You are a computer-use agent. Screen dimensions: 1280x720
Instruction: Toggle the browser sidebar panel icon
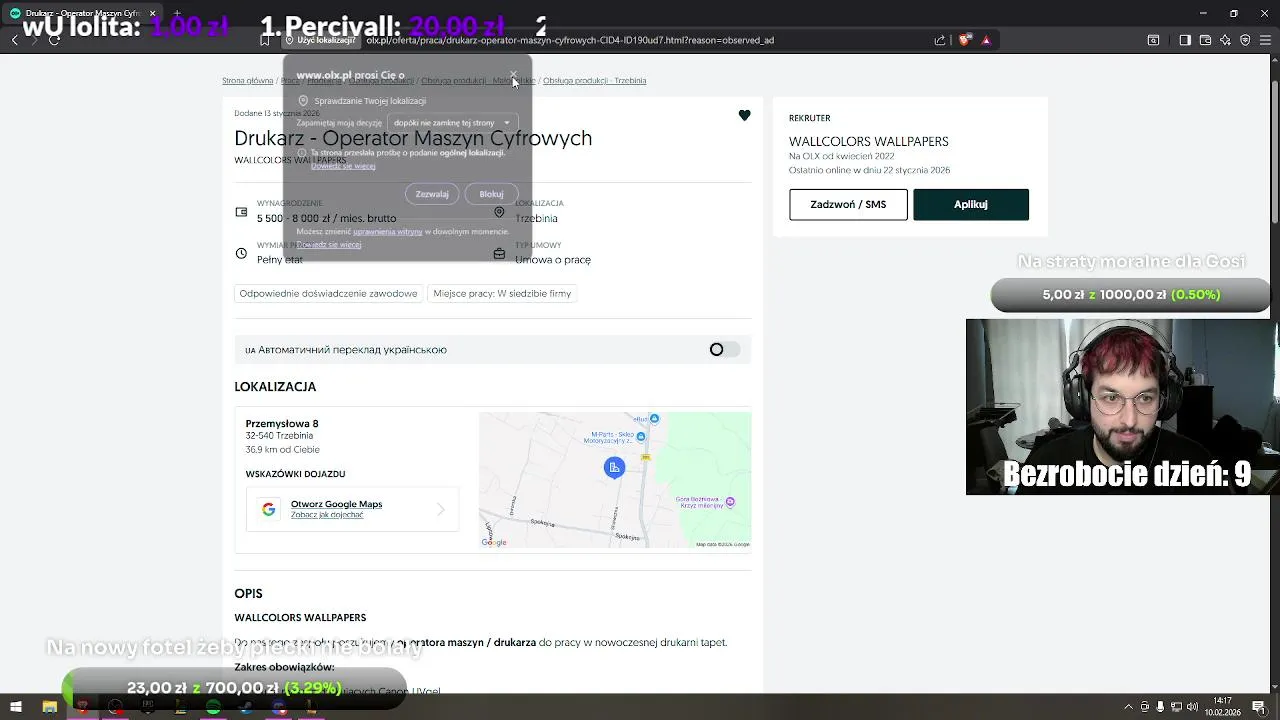[x=1185, y=40]
